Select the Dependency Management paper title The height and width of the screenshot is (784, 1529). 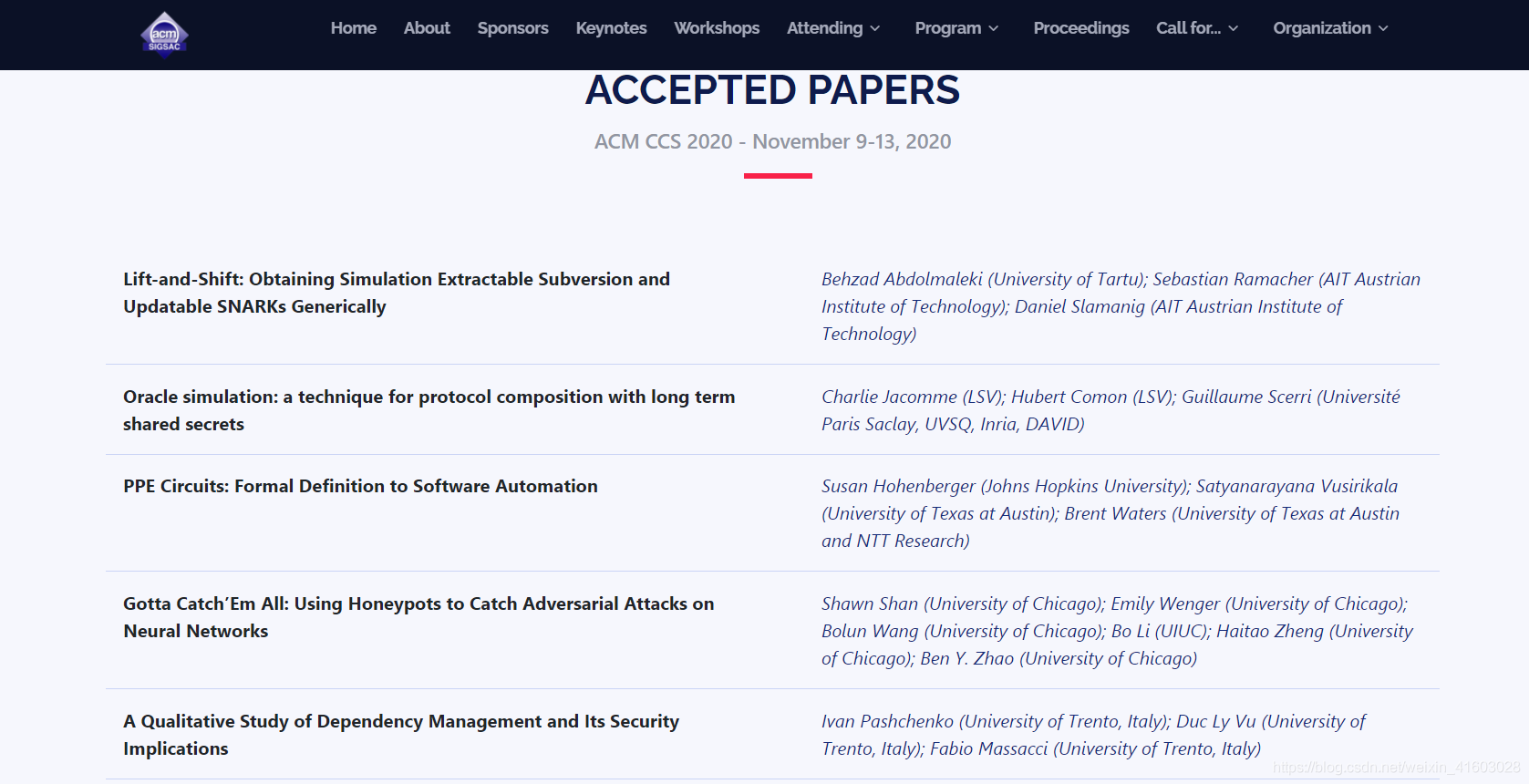(401, 735)
